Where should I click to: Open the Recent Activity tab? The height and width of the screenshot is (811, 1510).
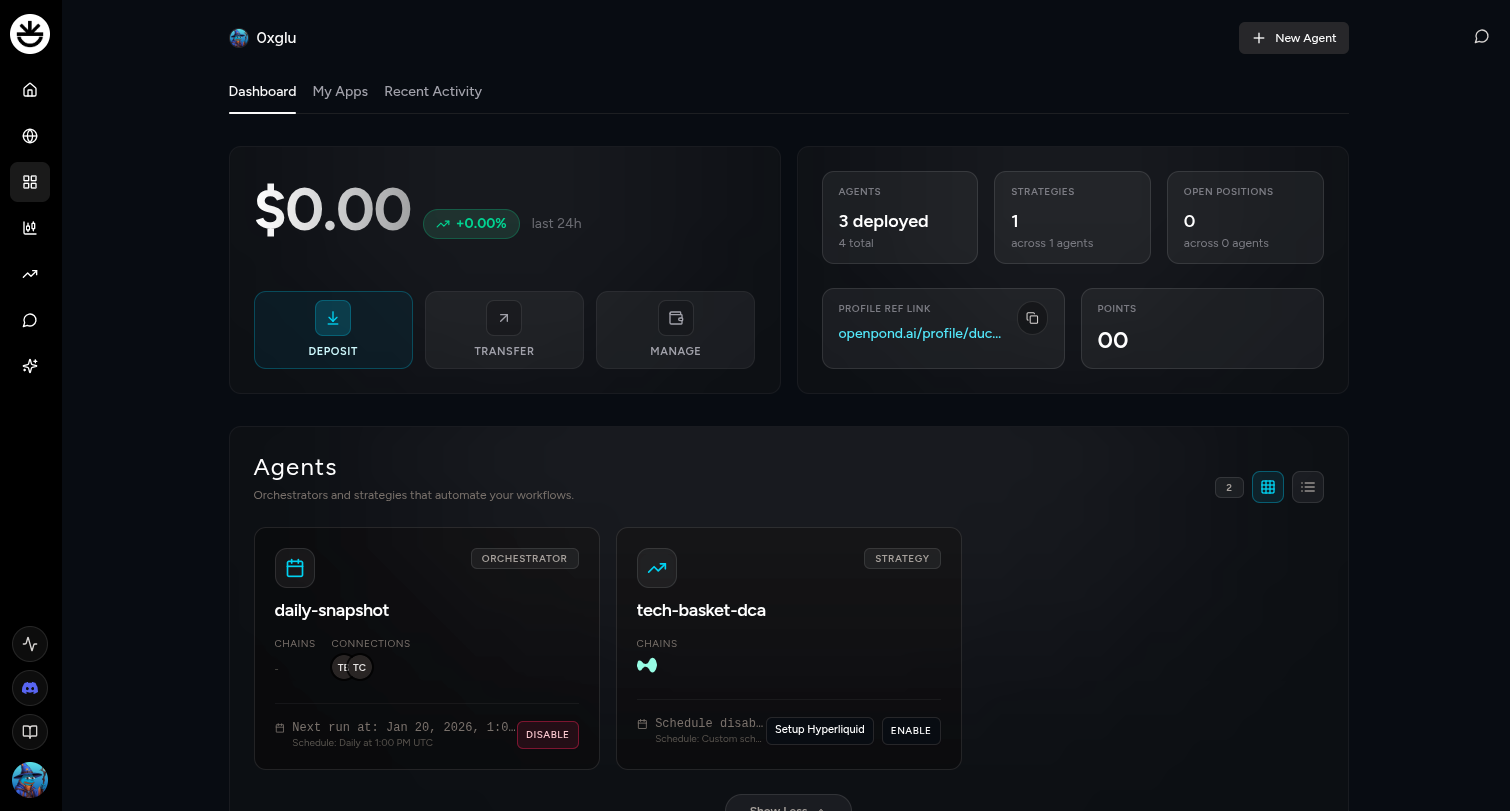(432, 92)
